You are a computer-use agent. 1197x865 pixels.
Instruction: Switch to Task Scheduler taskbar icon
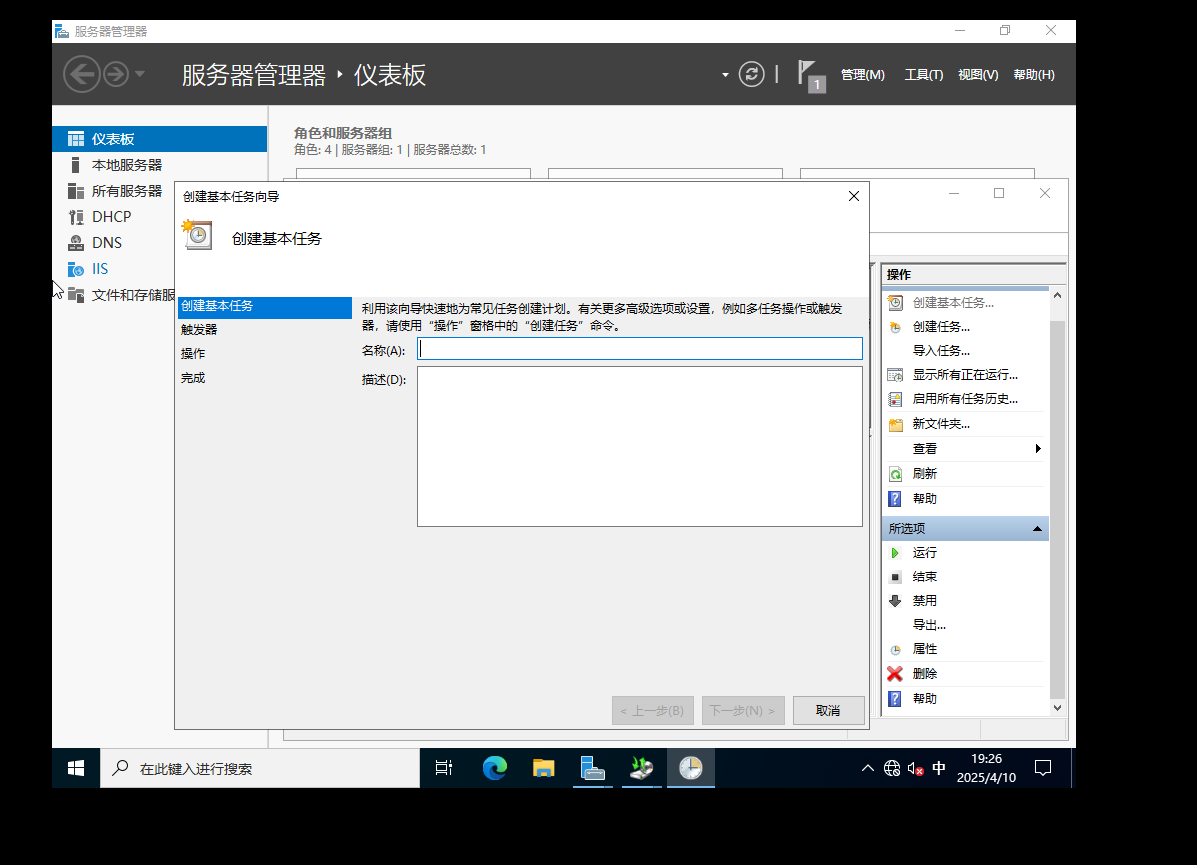tap(690, 768)
